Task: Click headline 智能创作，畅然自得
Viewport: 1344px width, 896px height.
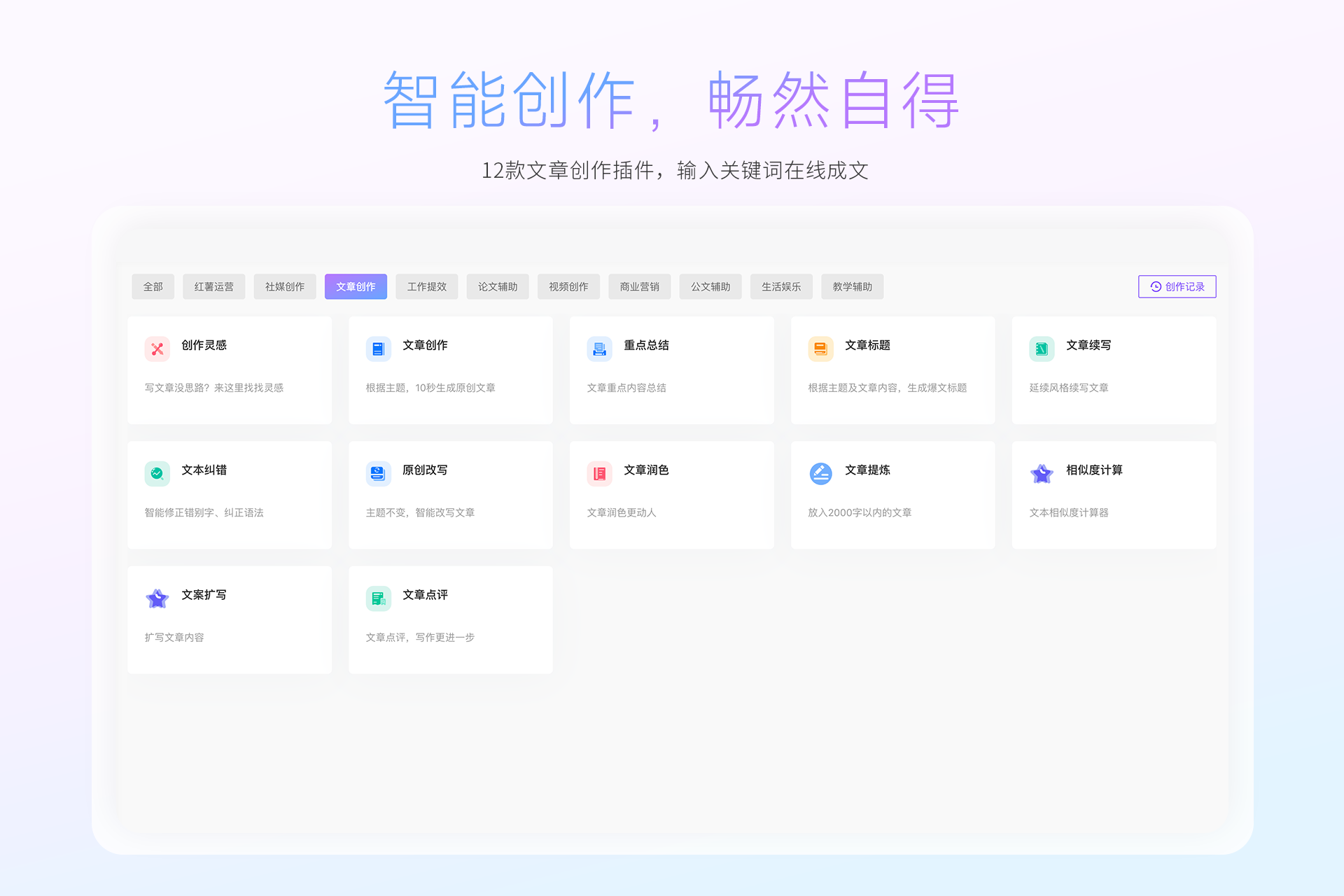Action: click(672, 100)
